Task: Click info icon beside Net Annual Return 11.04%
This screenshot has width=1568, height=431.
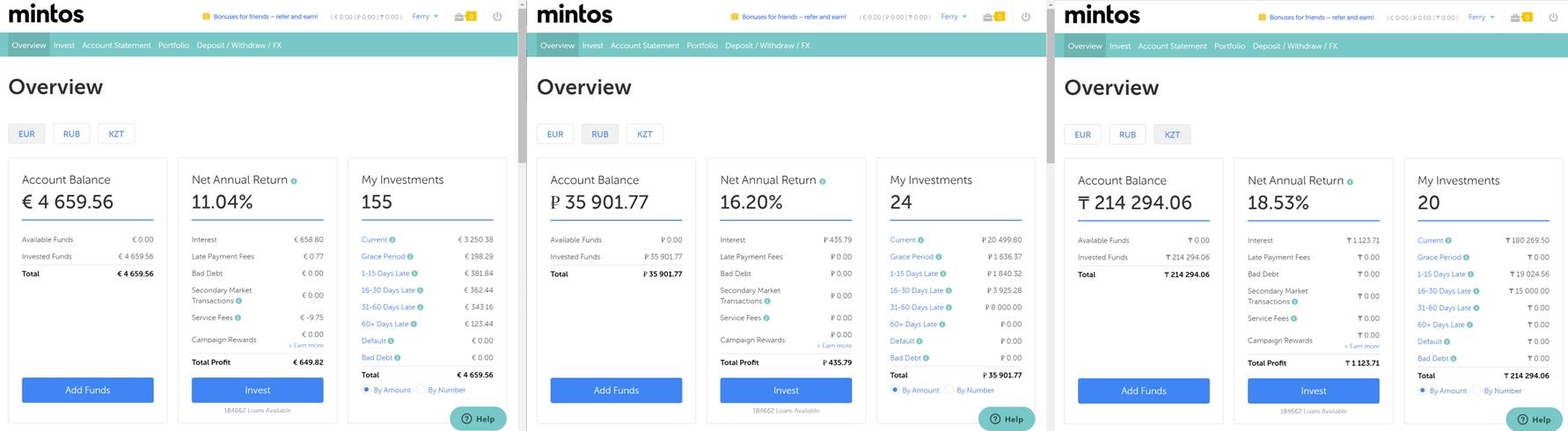Action: pyautogui.click(x=294, y=181)
